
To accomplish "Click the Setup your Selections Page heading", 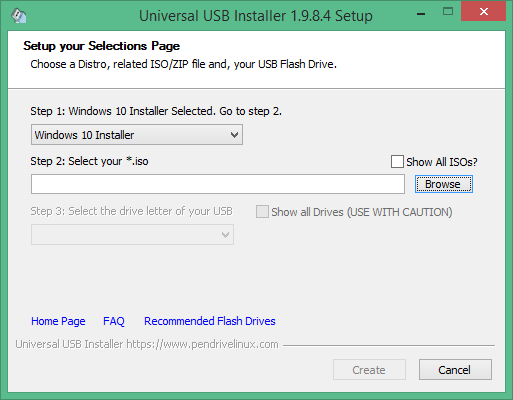I will (x=101, y=46).
